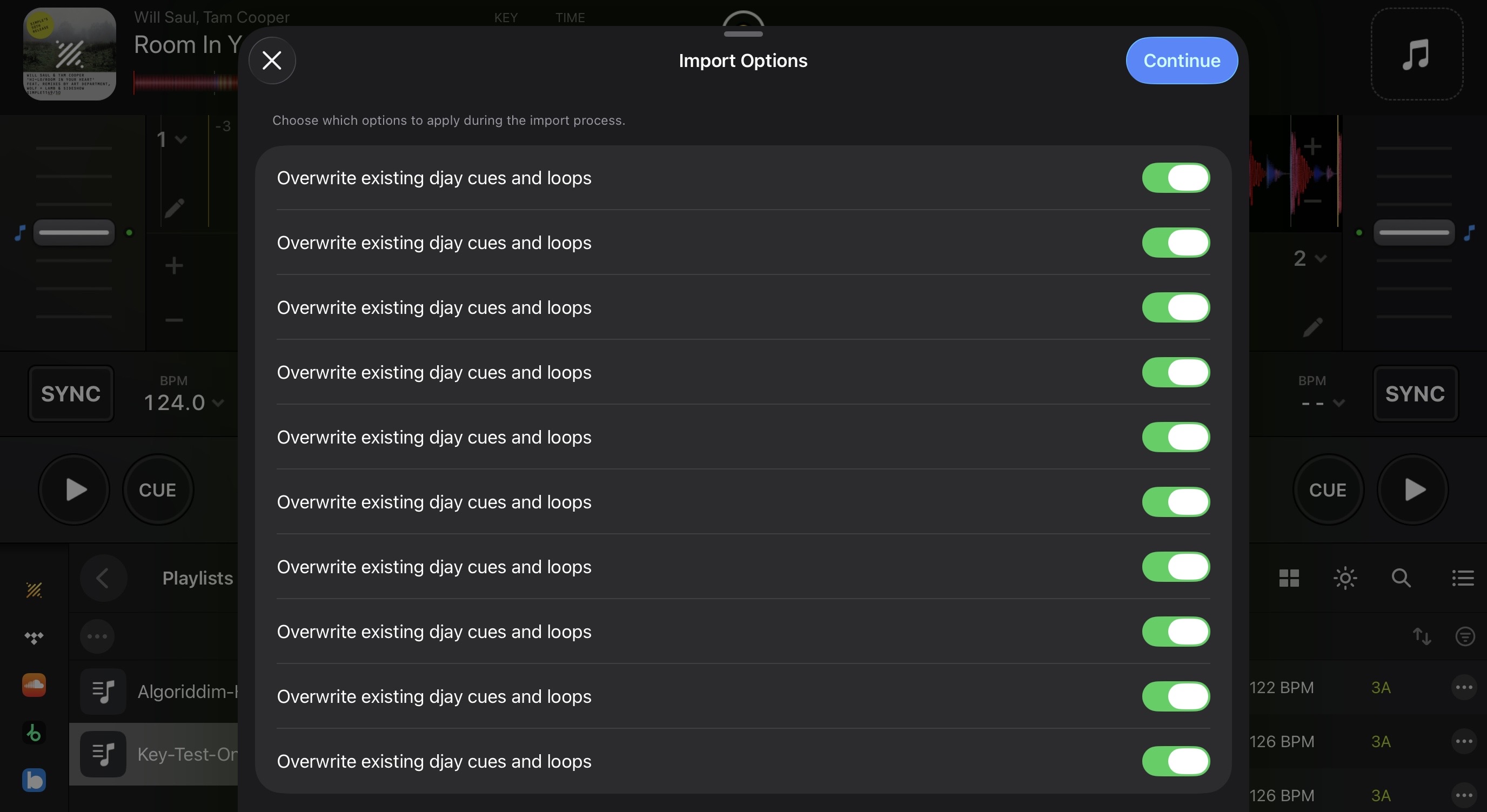Switch library to grid view
Viewport: 1487px width, 812px height.
click(1288, 578)
